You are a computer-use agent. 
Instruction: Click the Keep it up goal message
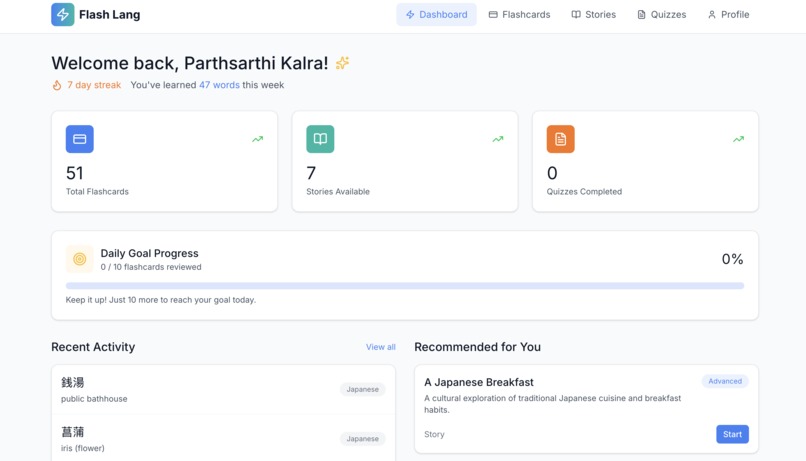[x=160, y=300]
